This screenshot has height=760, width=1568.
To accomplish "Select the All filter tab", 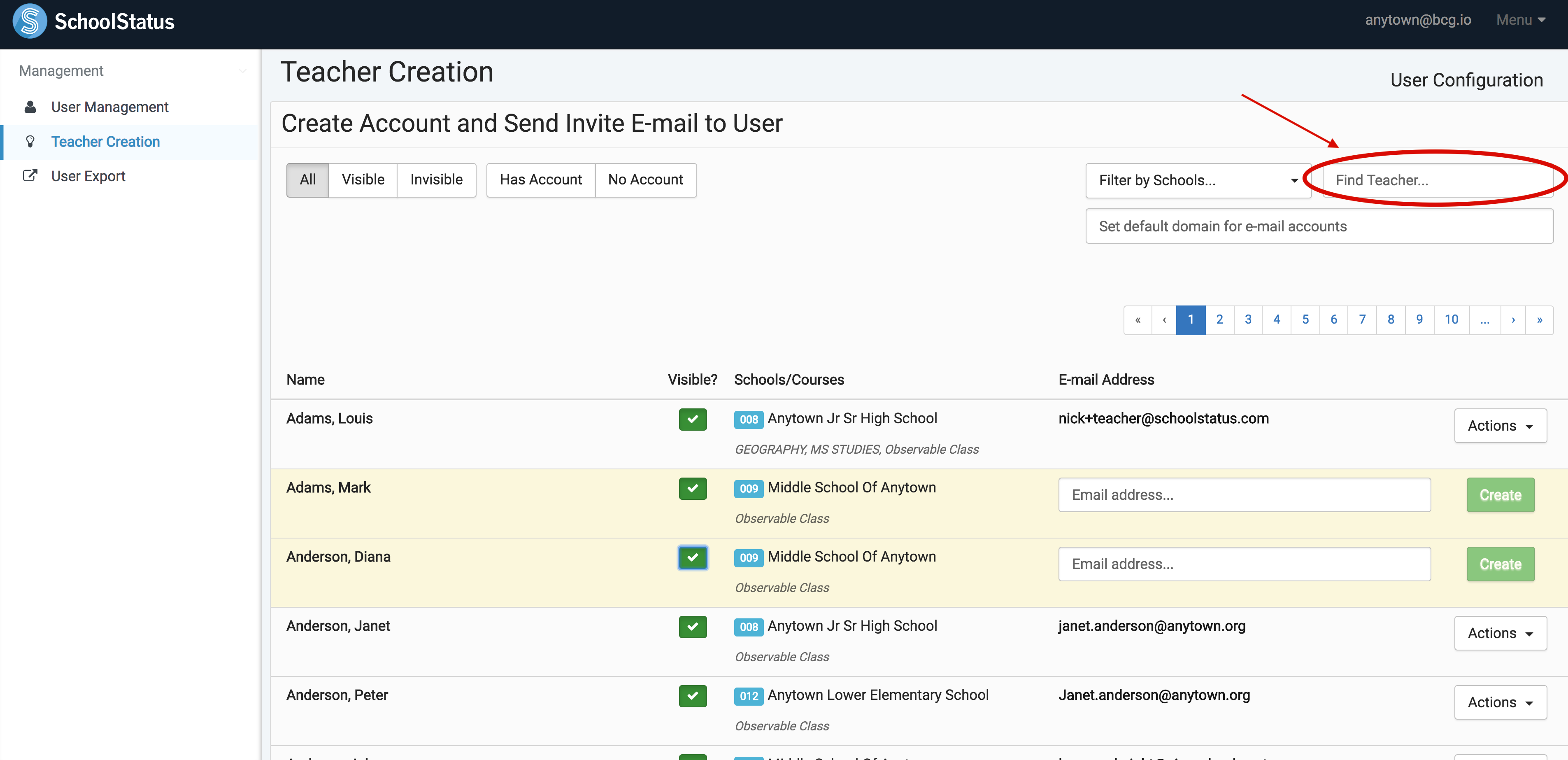I will point(307,180).
